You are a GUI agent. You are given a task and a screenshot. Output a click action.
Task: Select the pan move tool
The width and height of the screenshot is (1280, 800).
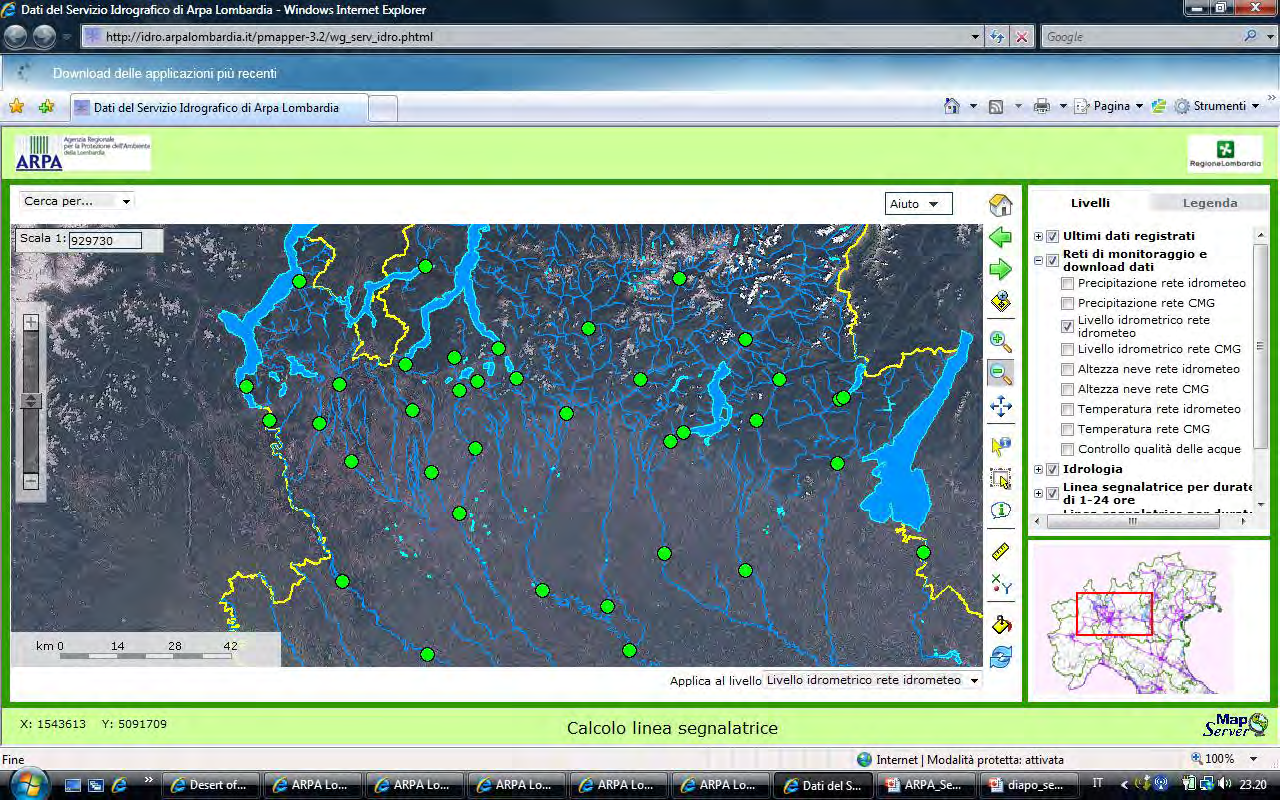pos(1000,406)
